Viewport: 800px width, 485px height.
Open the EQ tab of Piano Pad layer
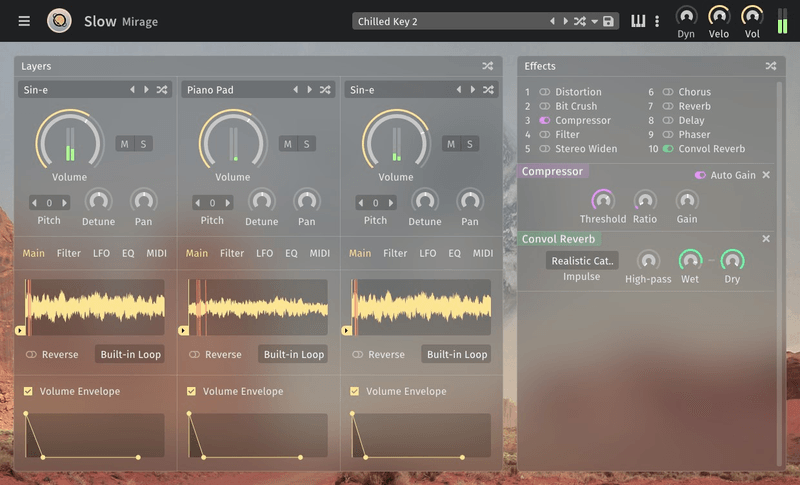(x=291, y=253)
